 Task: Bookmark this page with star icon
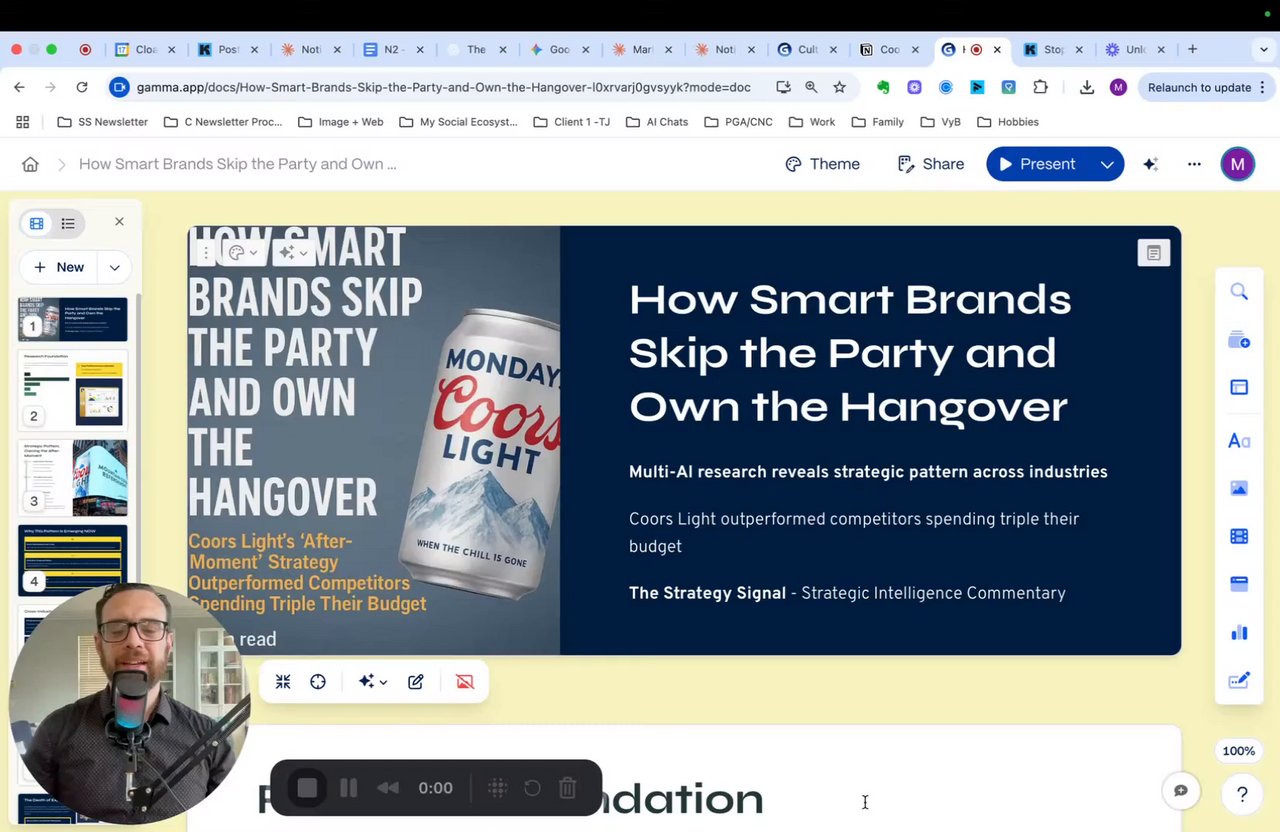tap(839, 87)
